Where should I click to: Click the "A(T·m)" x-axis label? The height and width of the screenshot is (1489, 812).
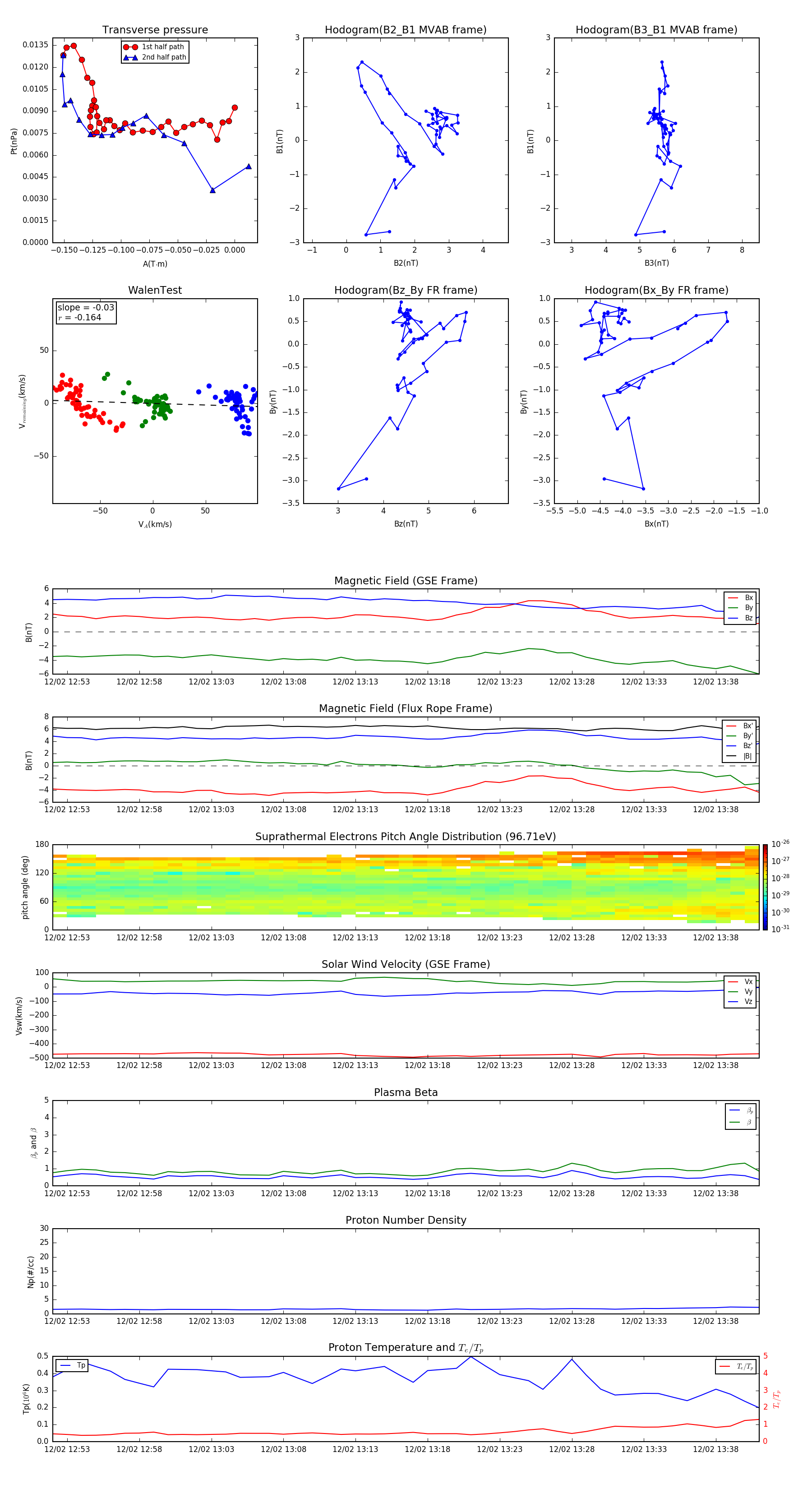(155, 264)
